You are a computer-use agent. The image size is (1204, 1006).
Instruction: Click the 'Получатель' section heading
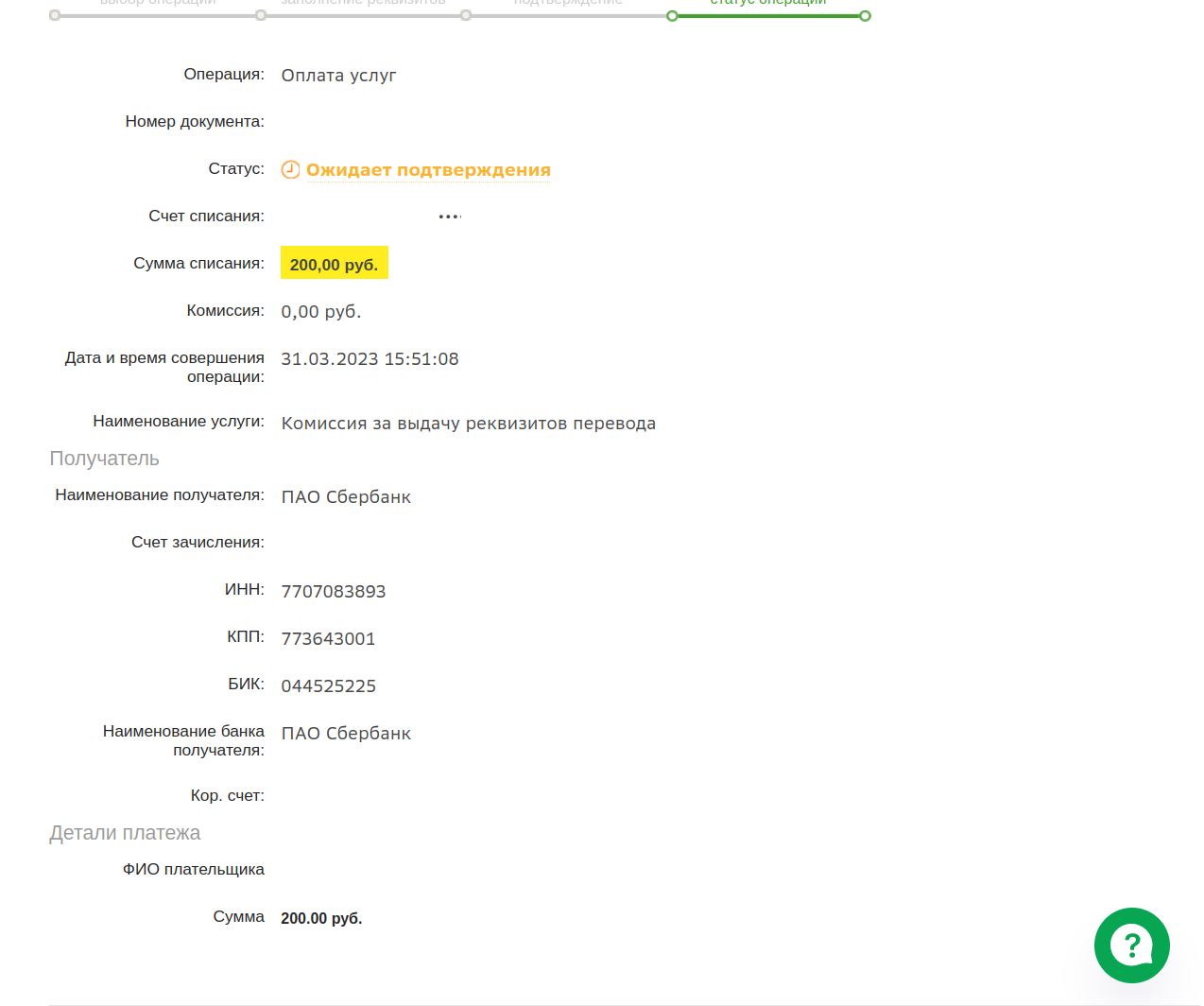pyautogui.click(x=104, y=459)
